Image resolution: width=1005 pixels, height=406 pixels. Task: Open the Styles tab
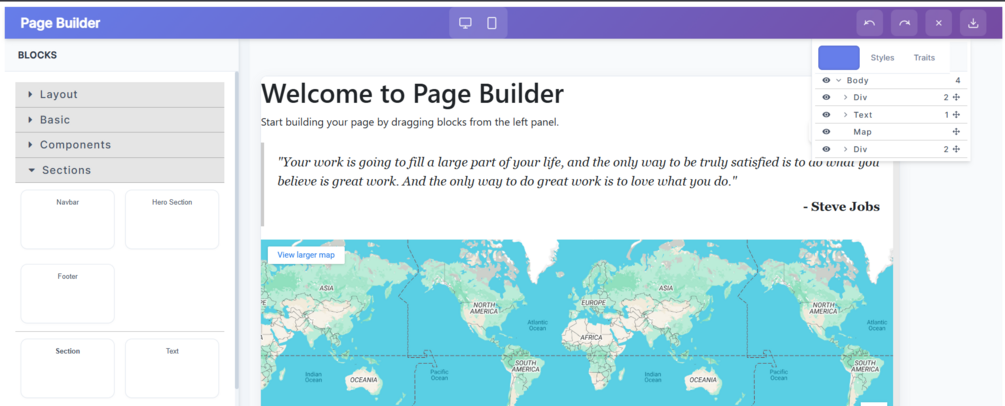882,58
